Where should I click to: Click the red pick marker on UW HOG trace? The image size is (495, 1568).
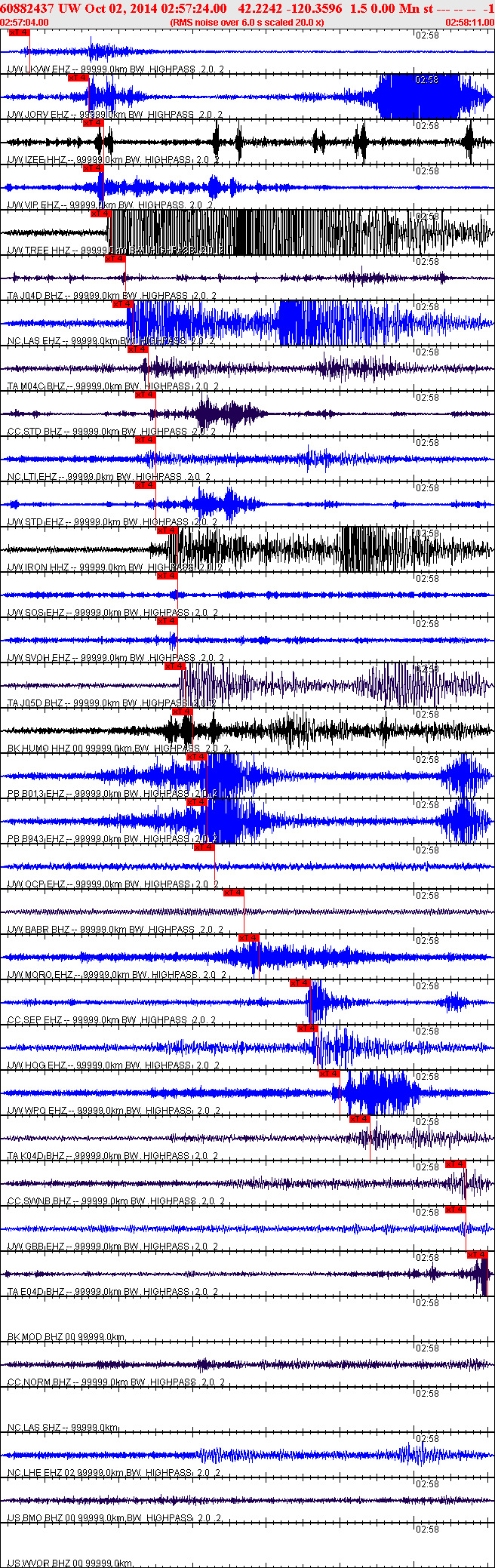(x=307, y=1028)
